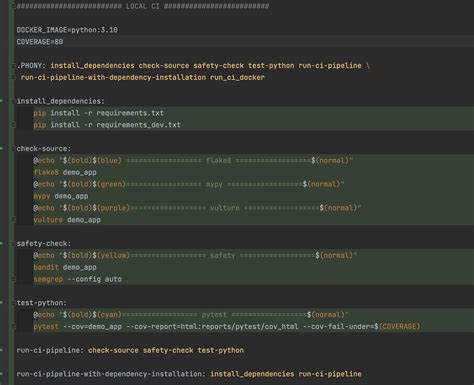The height and width of the screenshot is (385, 474).
Task: Click requirements_dev.txt in the pip install line
Action: [138, 125]
